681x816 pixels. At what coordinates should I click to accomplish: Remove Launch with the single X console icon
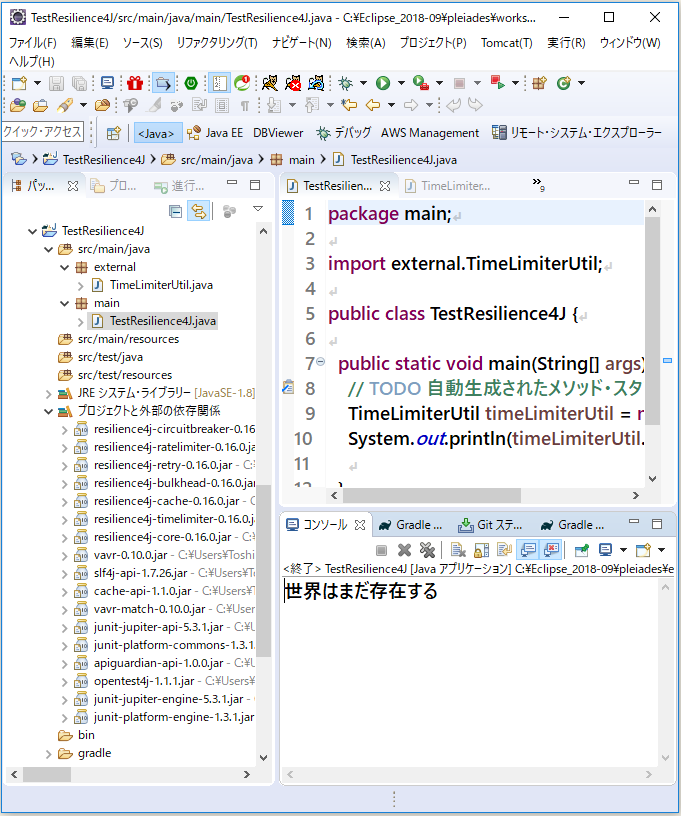click(x=404, y=550)
